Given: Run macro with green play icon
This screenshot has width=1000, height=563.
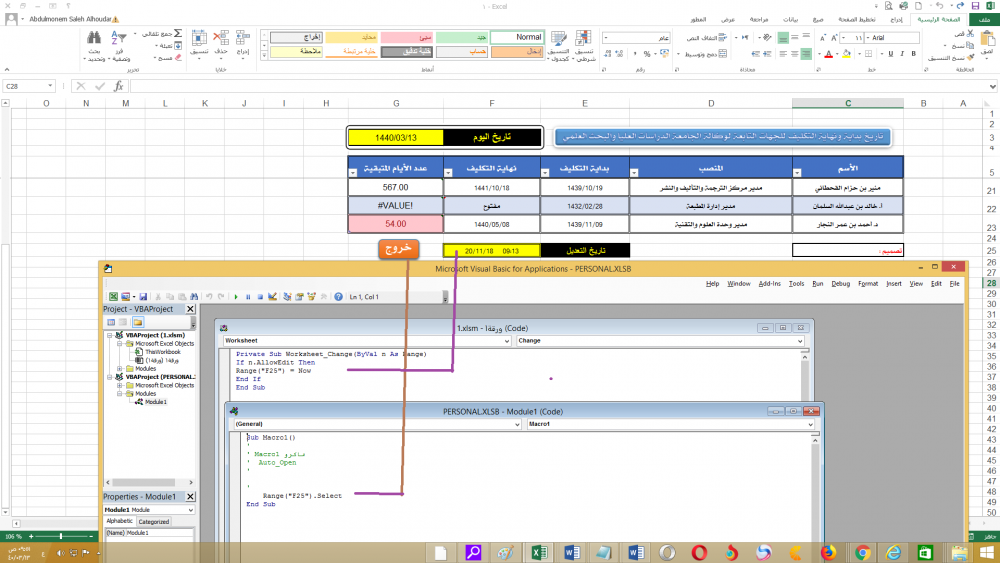Looking at the screenshot, I should [x=236, y=296].
